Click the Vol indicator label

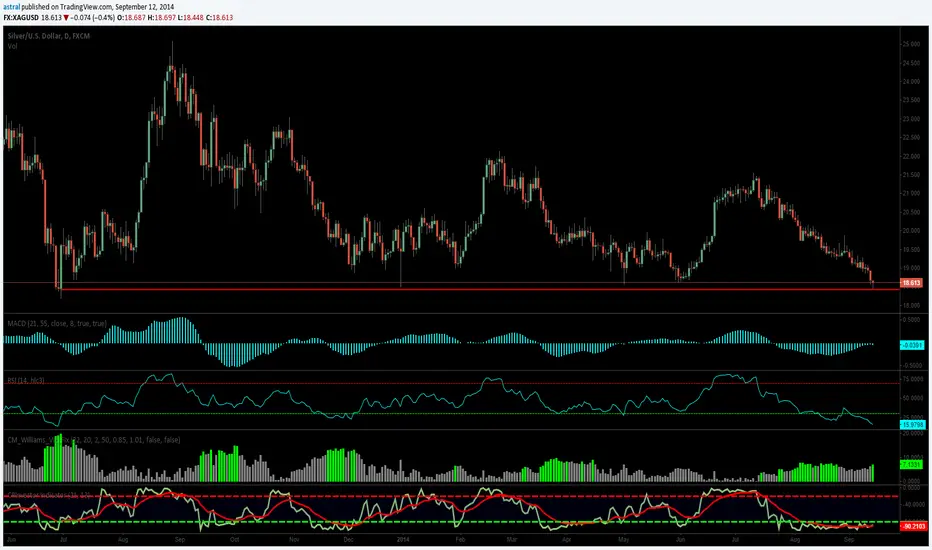[12, 46]
